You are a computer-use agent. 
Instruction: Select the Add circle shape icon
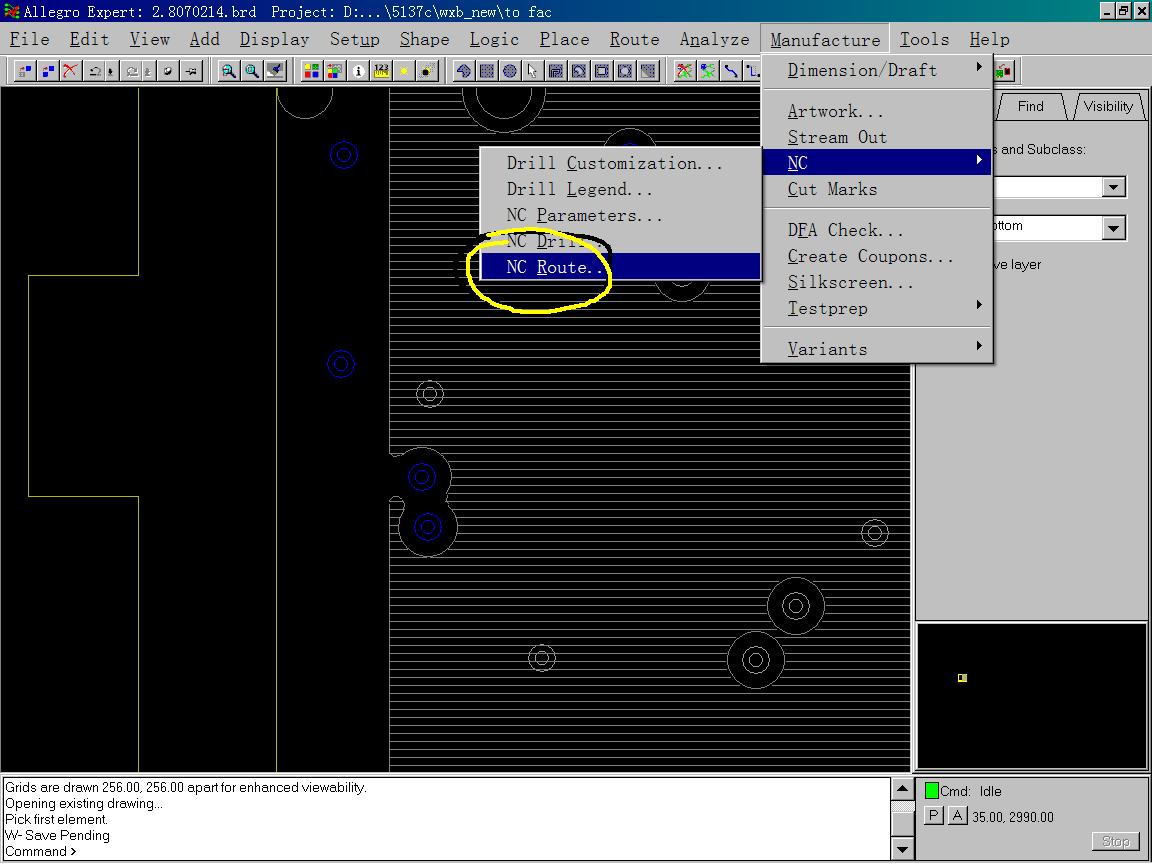click(509, 71)
